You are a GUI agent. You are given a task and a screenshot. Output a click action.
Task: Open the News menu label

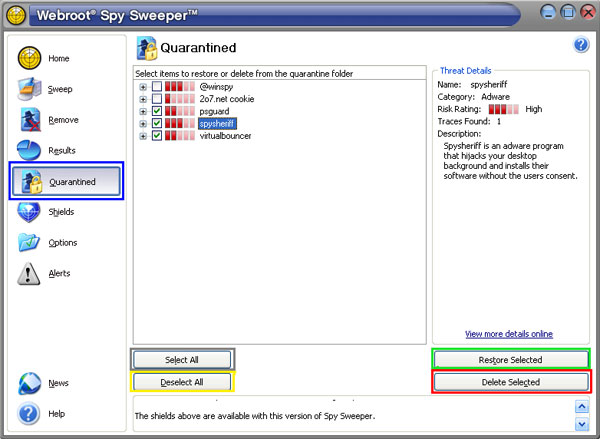tap(59, 383)
